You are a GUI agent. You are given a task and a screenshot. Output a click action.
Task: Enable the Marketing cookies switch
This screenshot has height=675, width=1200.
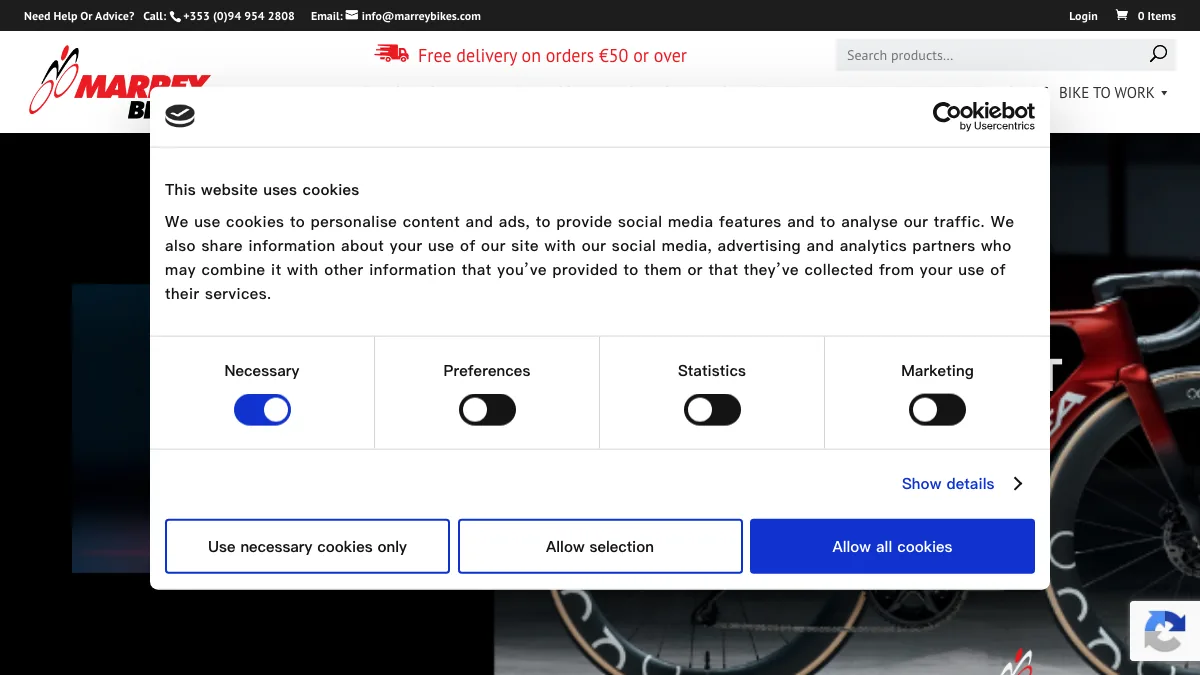tap(937, 410)
